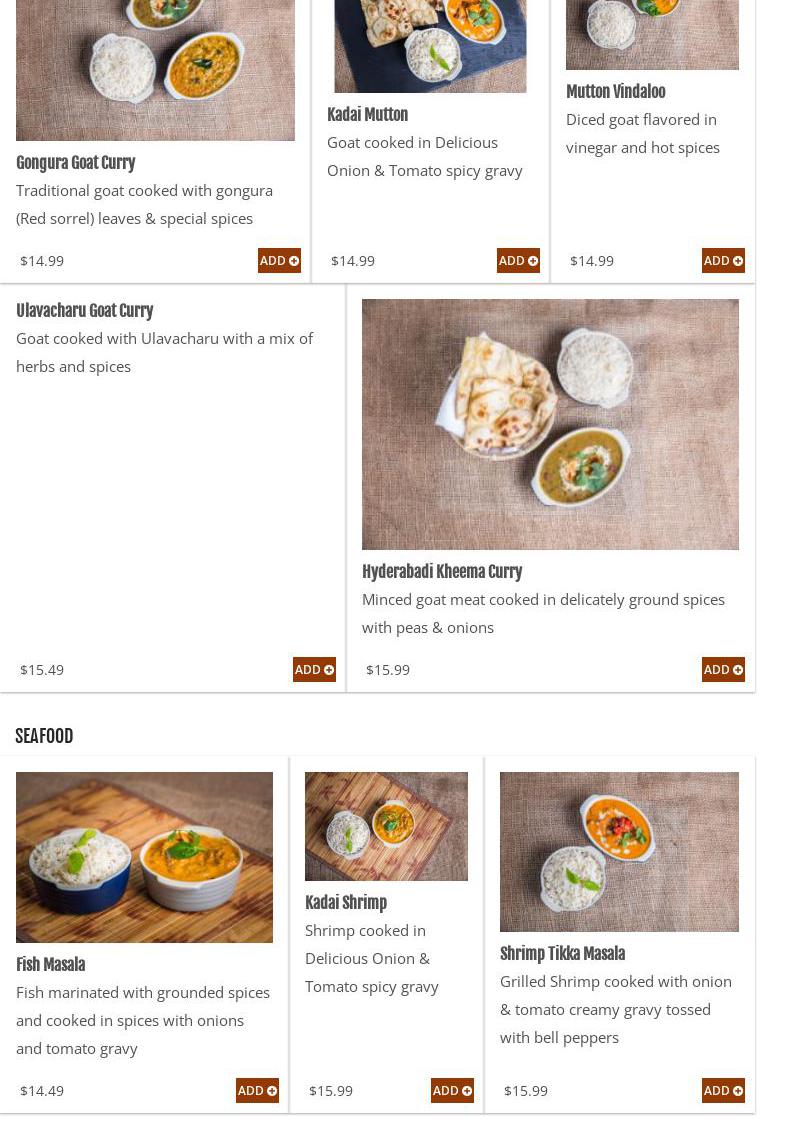Click the Kadai Mutton photo
Image resolution: width=785 pixels, height=1132 pixels.
(x=430, y=46)
